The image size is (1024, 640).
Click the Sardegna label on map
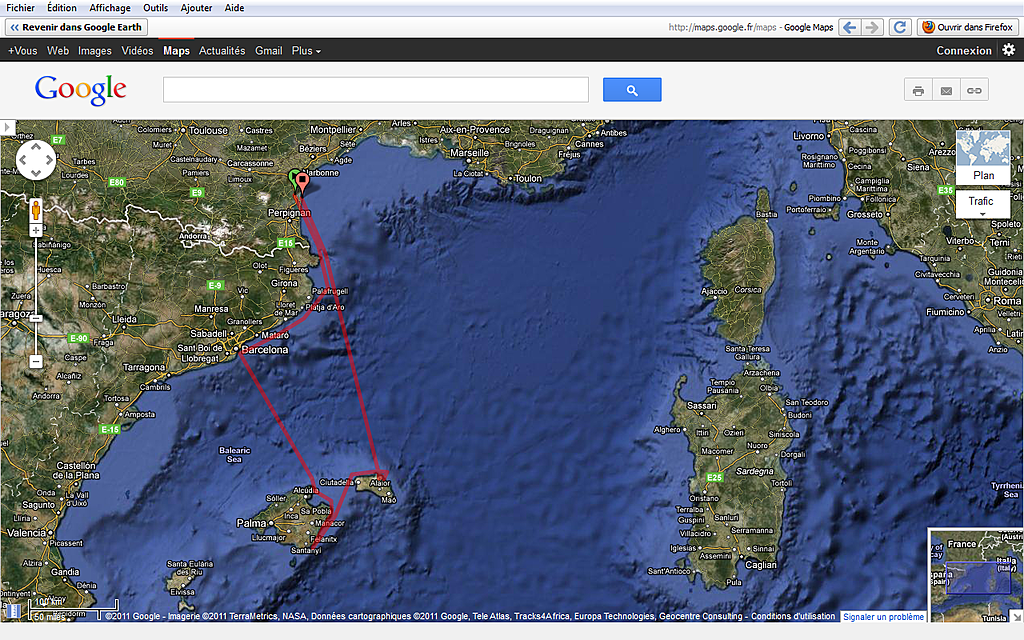coord(754,471)
